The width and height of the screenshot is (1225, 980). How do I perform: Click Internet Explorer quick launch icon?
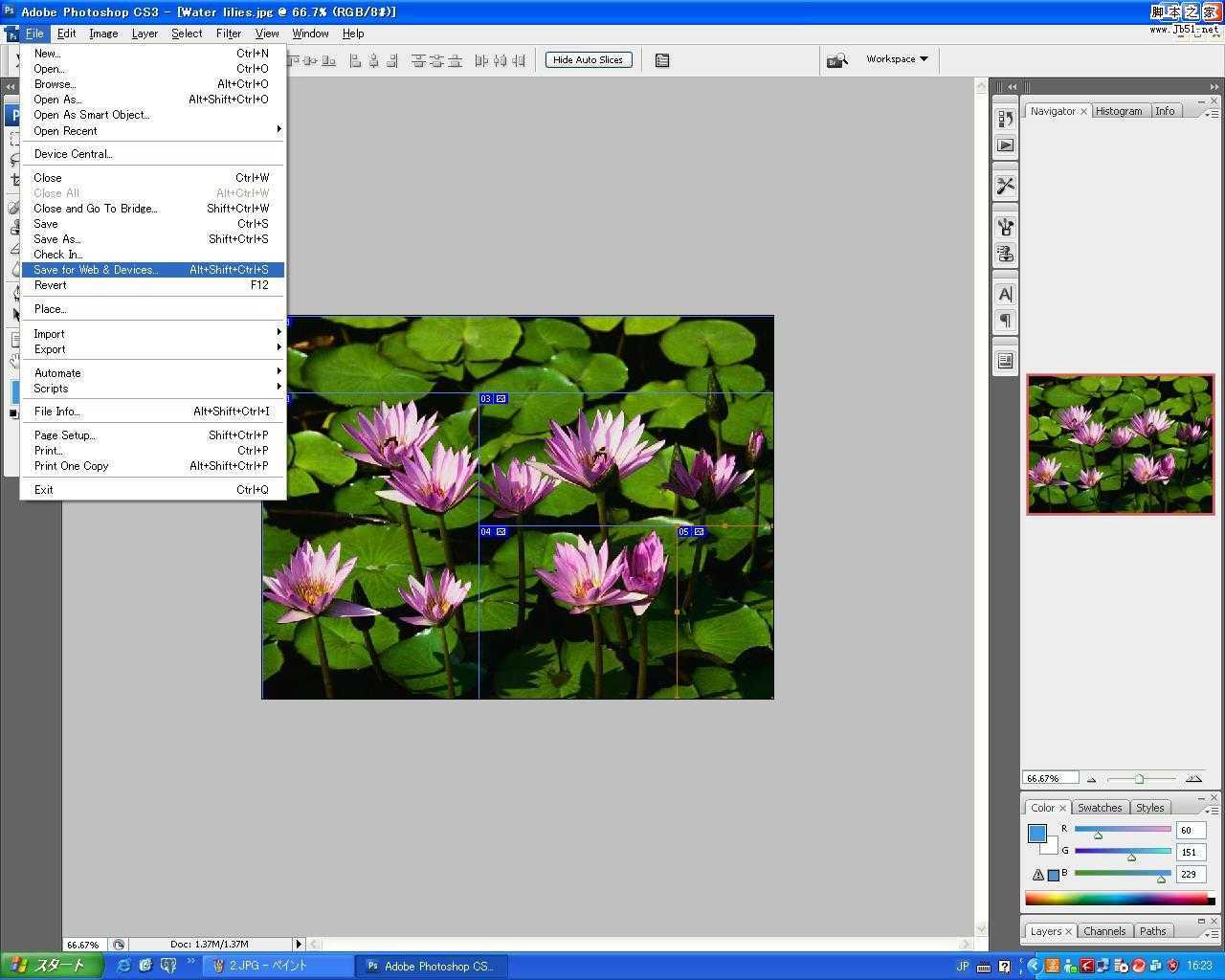click(123, 966)
